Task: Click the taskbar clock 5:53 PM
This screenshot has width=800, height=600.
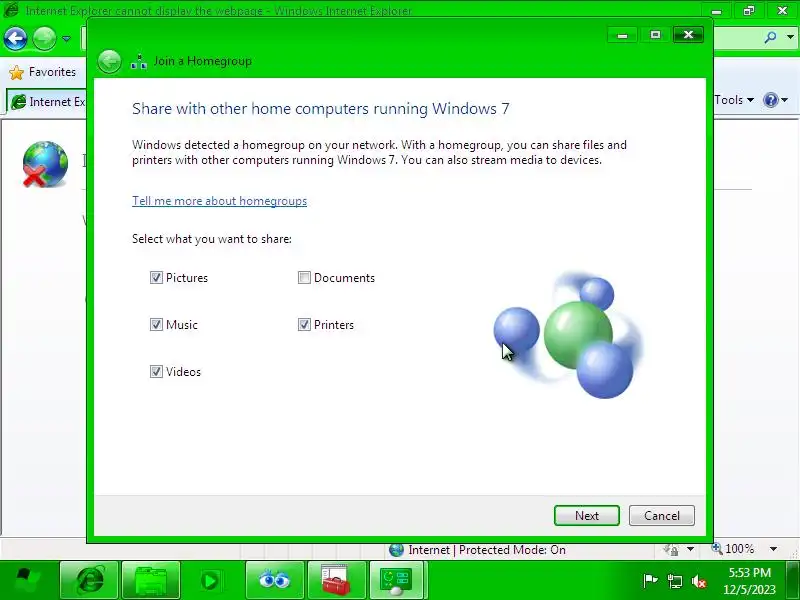Action: 749,572
